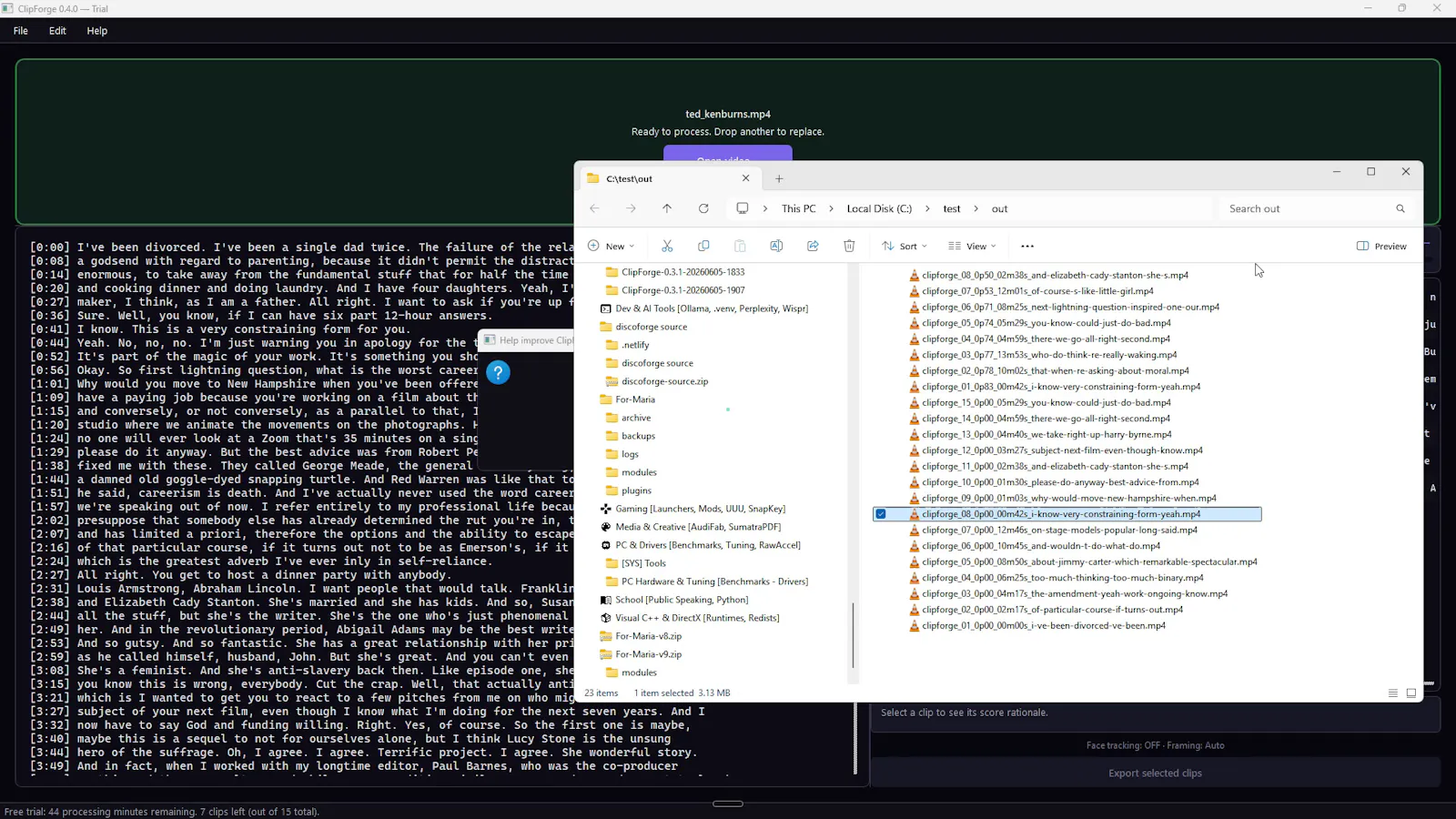This screenshot has width=1456, height=819.
Task: Switch to the large icons view in the status bar
Action: [1411, 693]
